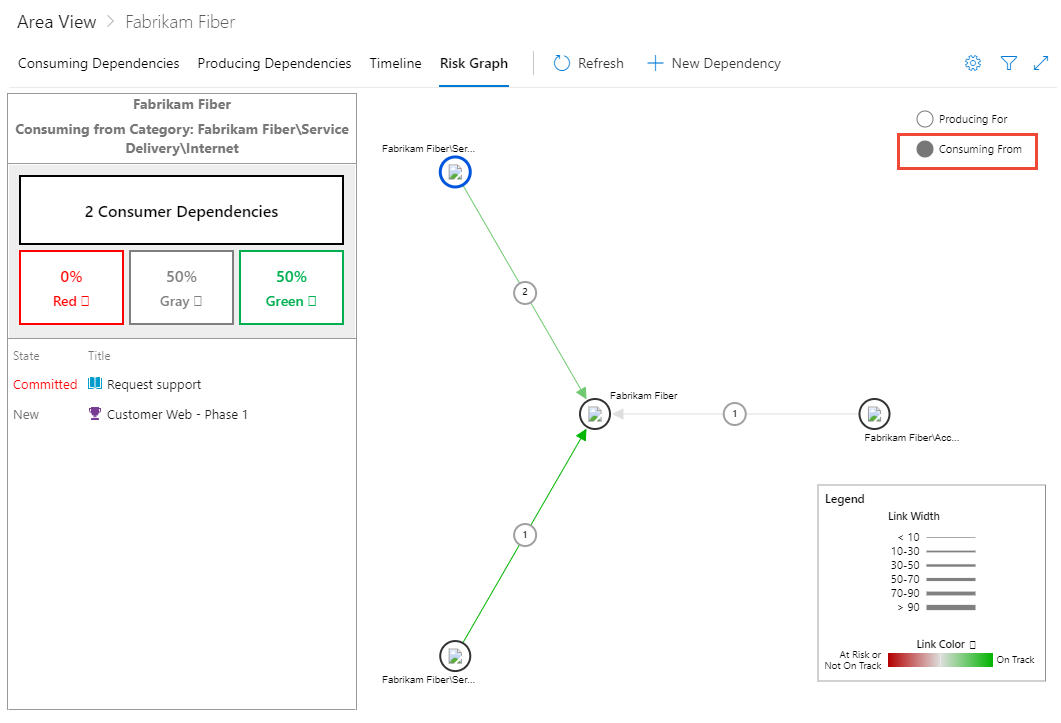The image size is (1061, 723).
Task: Select the Consuming From radio button
Action: pyautogui.click(x=924, y=151)
